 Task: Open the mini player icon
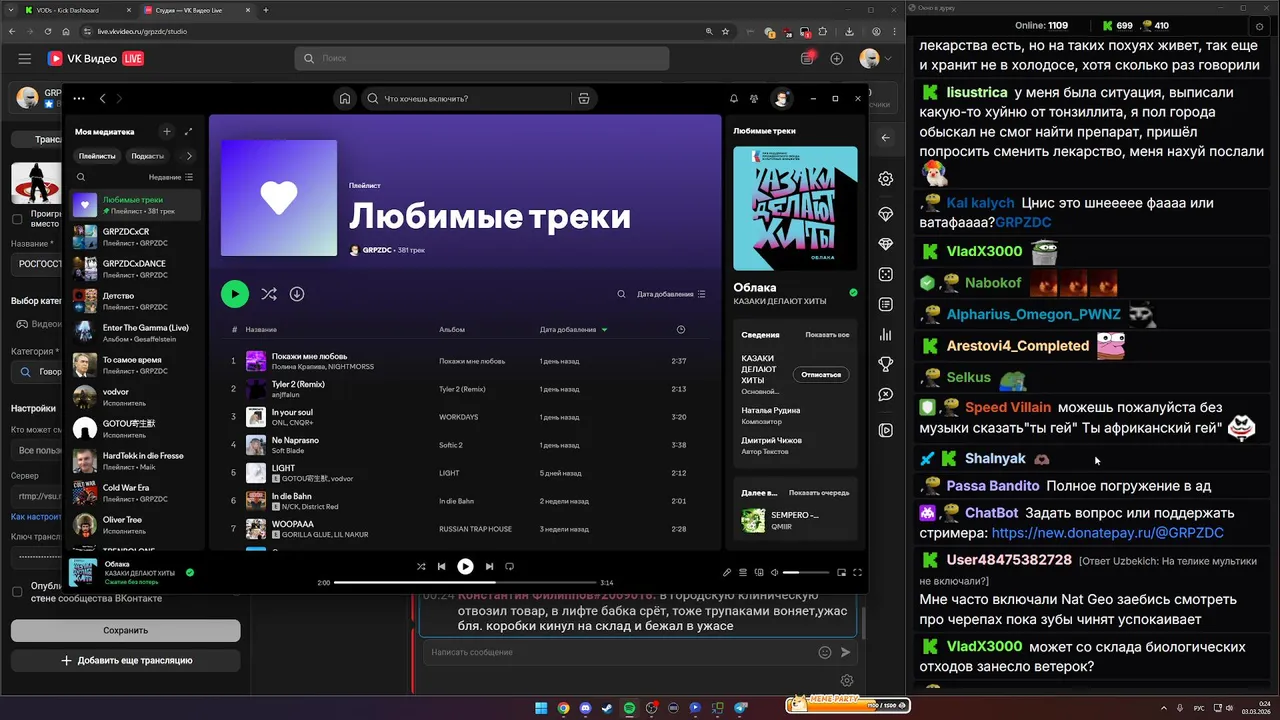[x=841, y=573]
